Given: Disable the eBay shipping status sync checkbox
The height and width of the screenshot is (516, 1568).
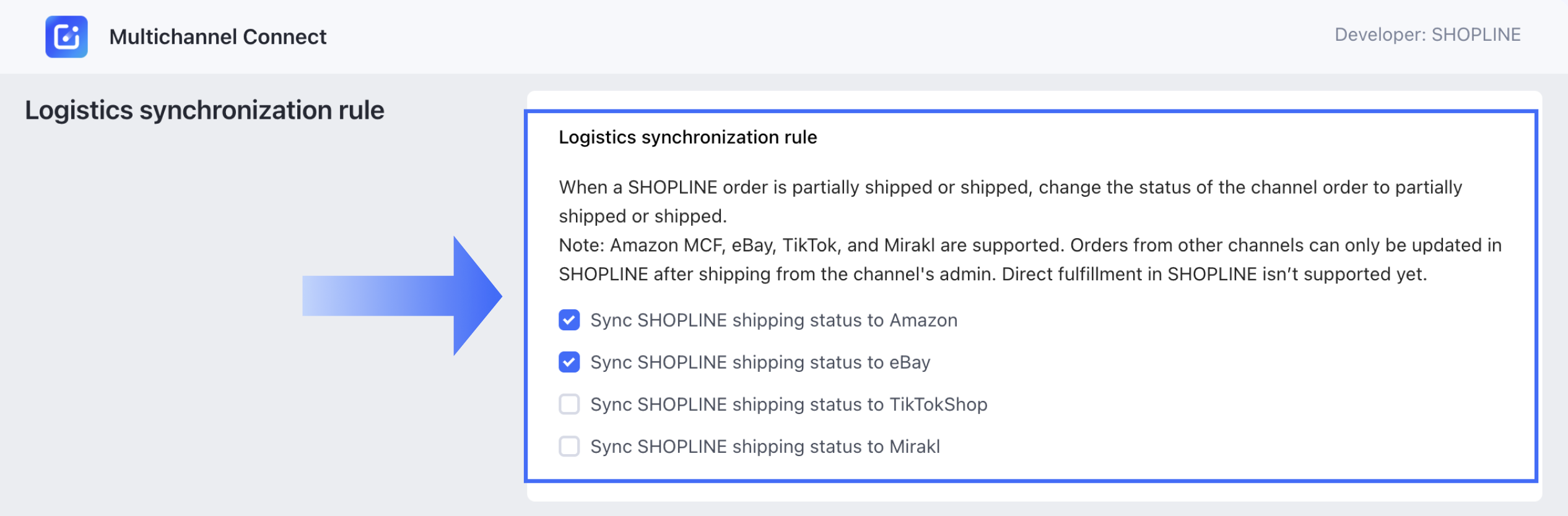Looking at the screenshot, I should 569,362.
